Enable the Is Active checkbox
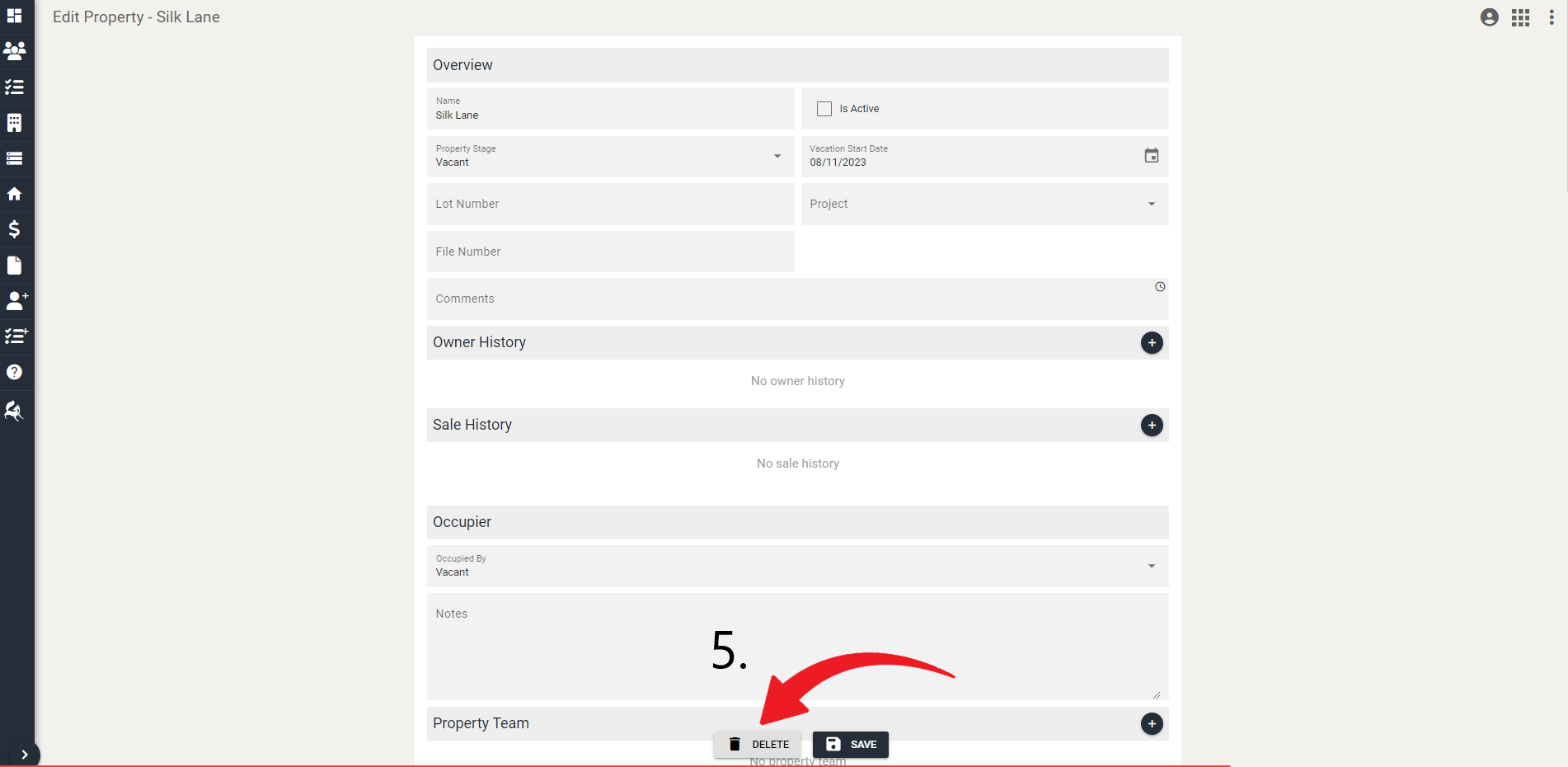 pos(824,108)
